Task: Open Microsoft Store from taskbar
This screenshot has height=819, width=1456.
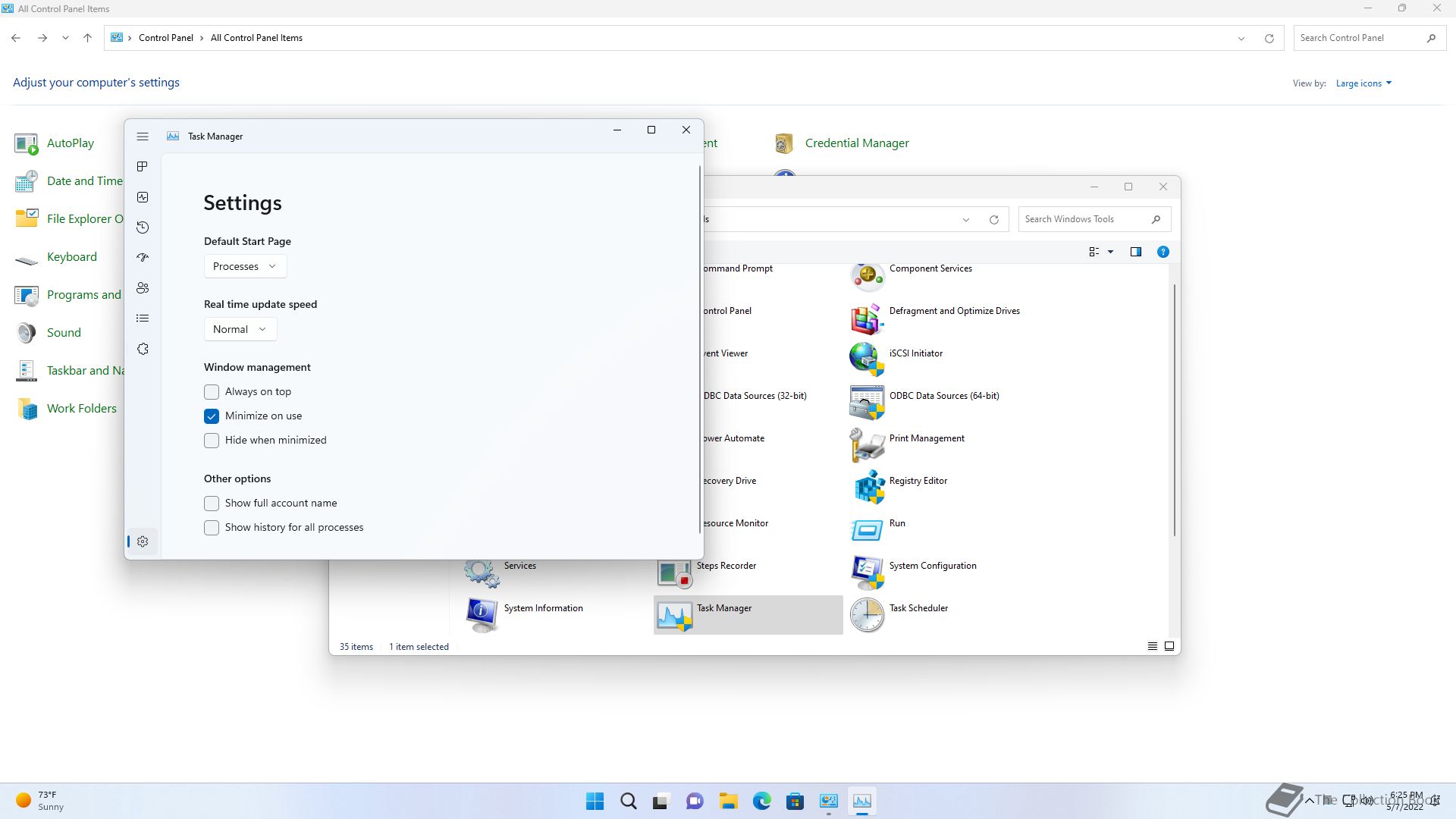Action: pos(795,802)
